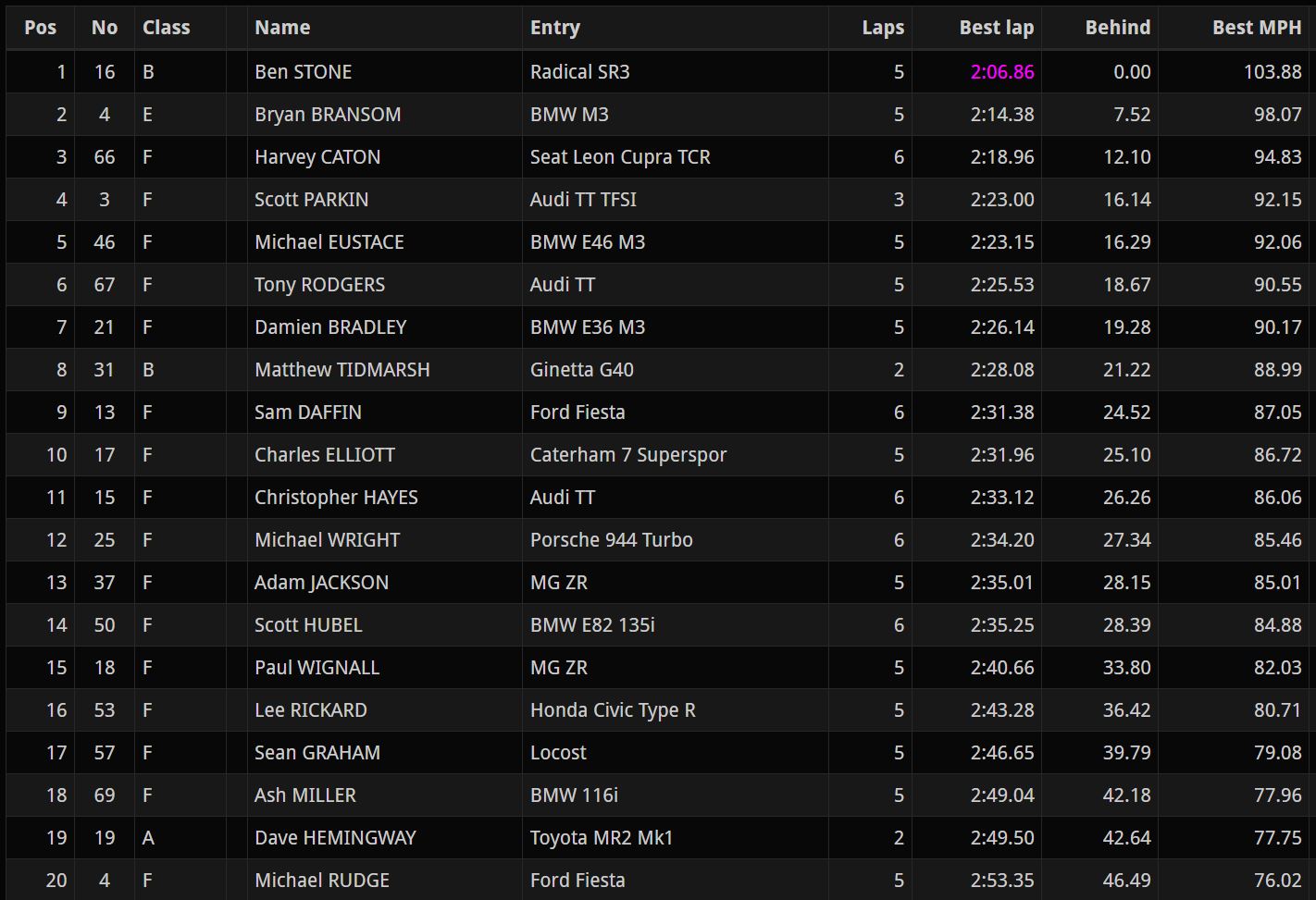1316x900 pixels.
Task: Click the purple 2:06.86 best lap time
Action: point(1002,72)
